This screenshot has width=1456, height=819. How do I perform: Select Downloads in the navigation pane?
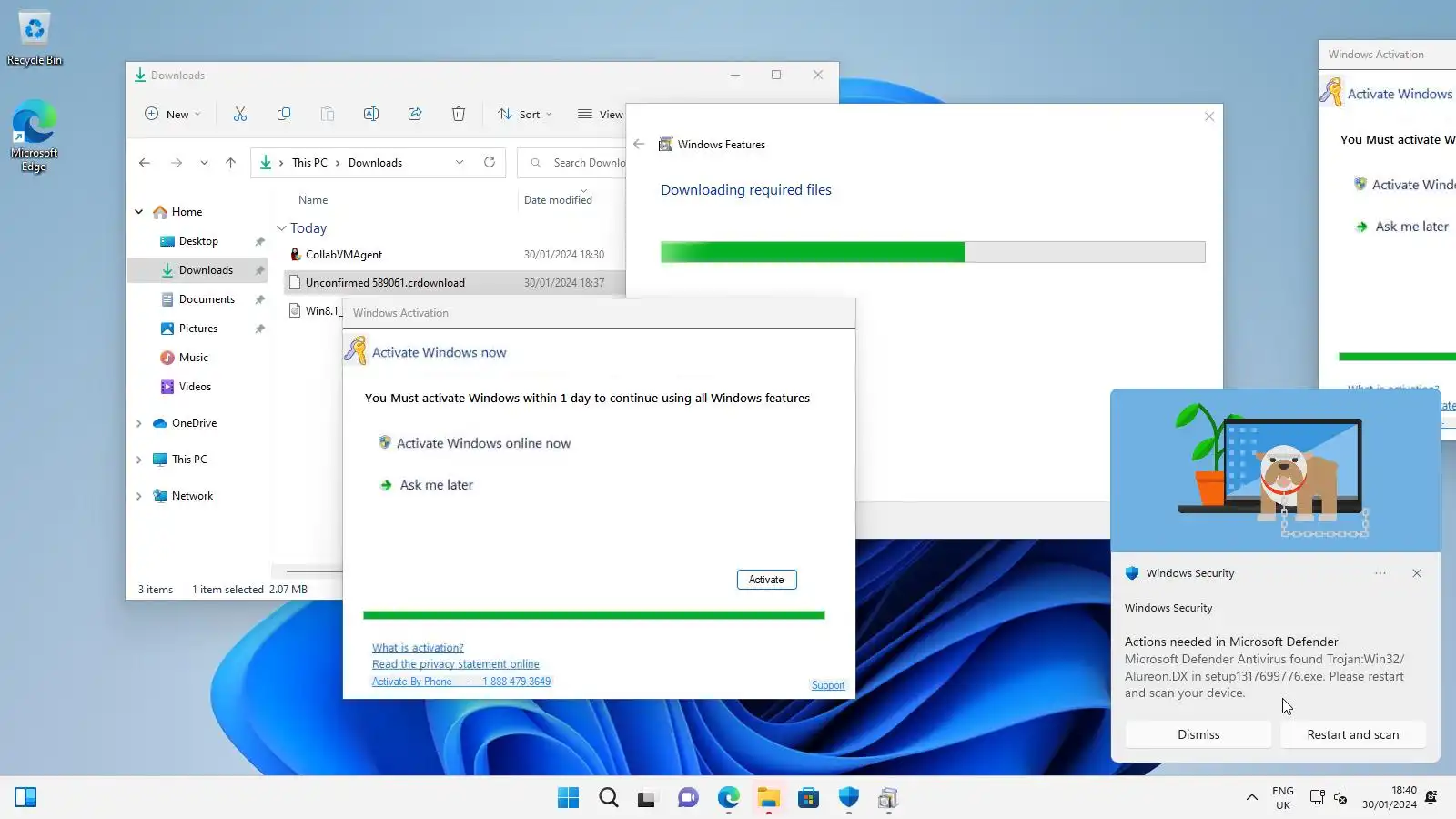197,270
